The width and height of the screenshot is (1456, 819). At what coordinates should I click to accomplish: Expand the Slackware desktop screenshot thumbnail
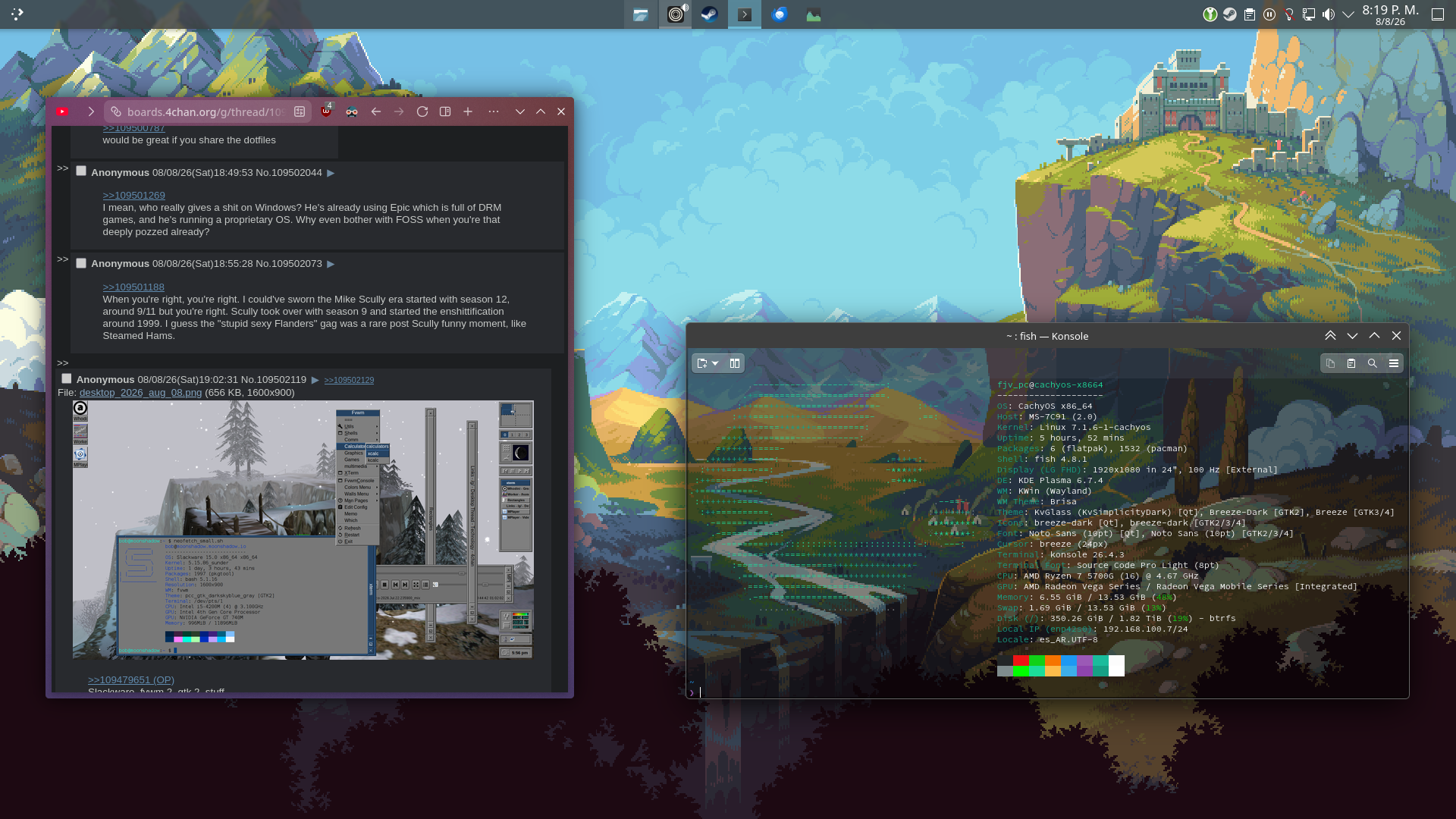tap(303, 529)
